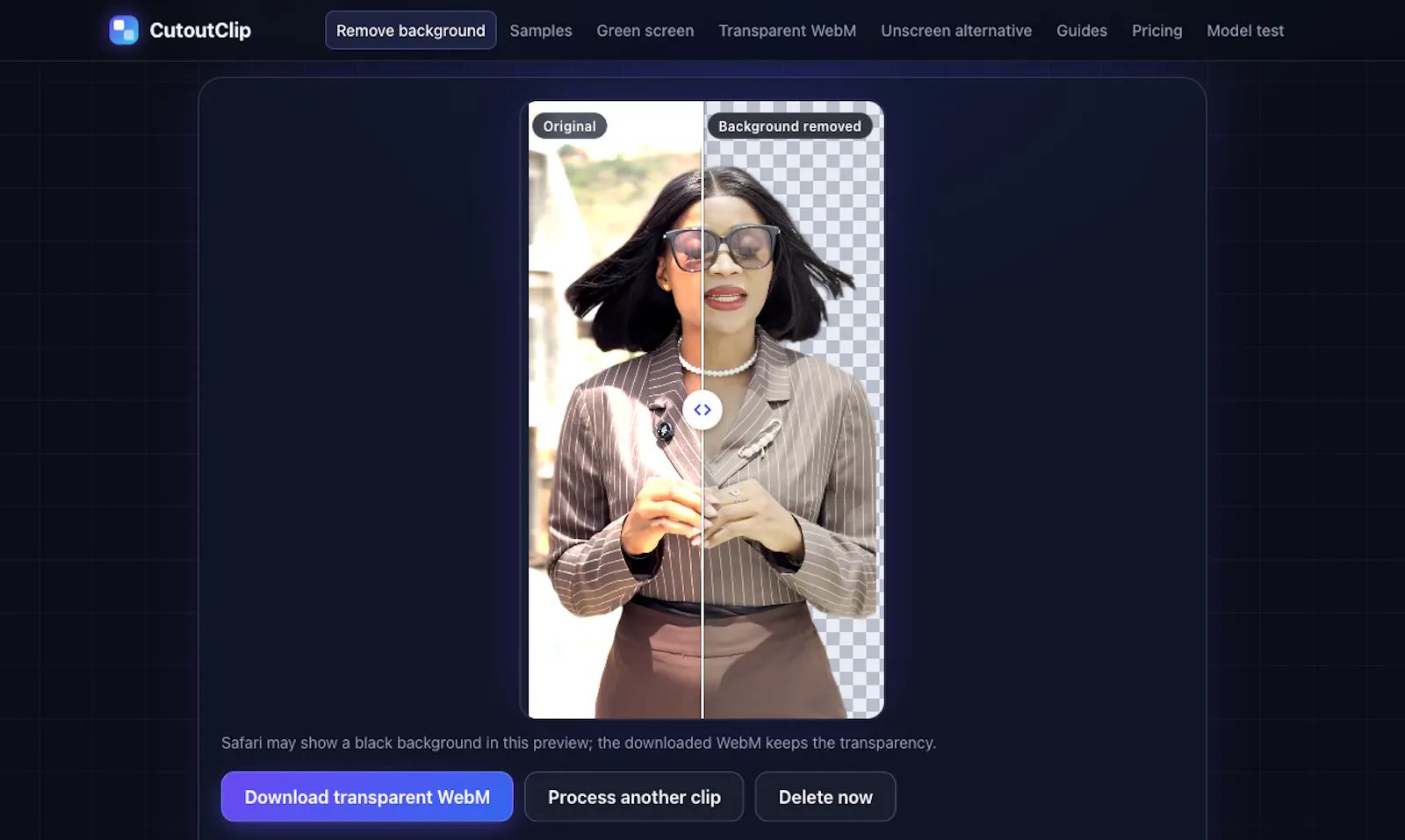
Task: Open the CutoutClip home link text
Action: [x=200, y=30]
